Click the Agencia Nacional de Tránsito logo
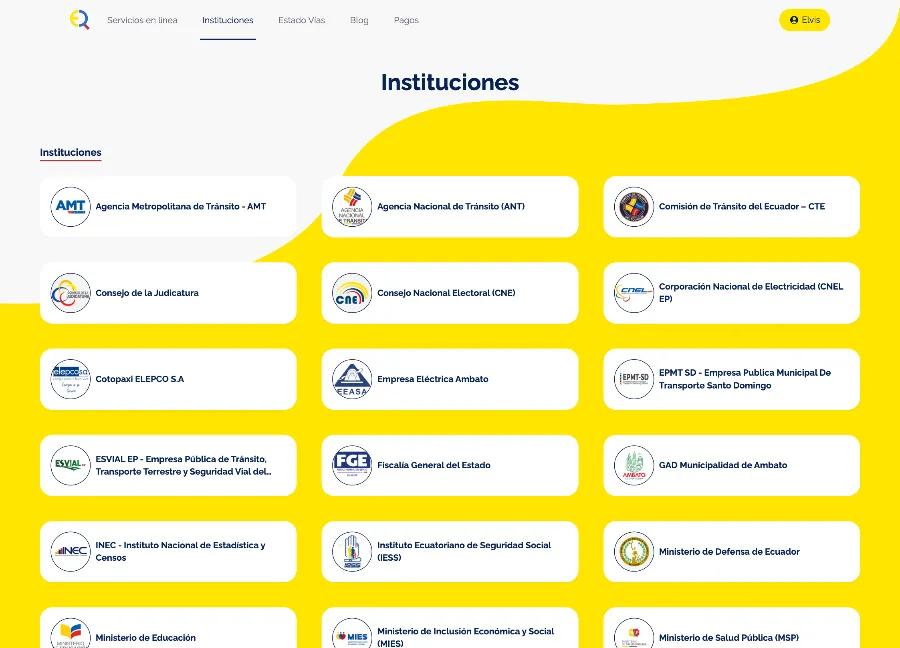Image resolution: width=900 pixels, height=648 pixels. pos(352,207)
